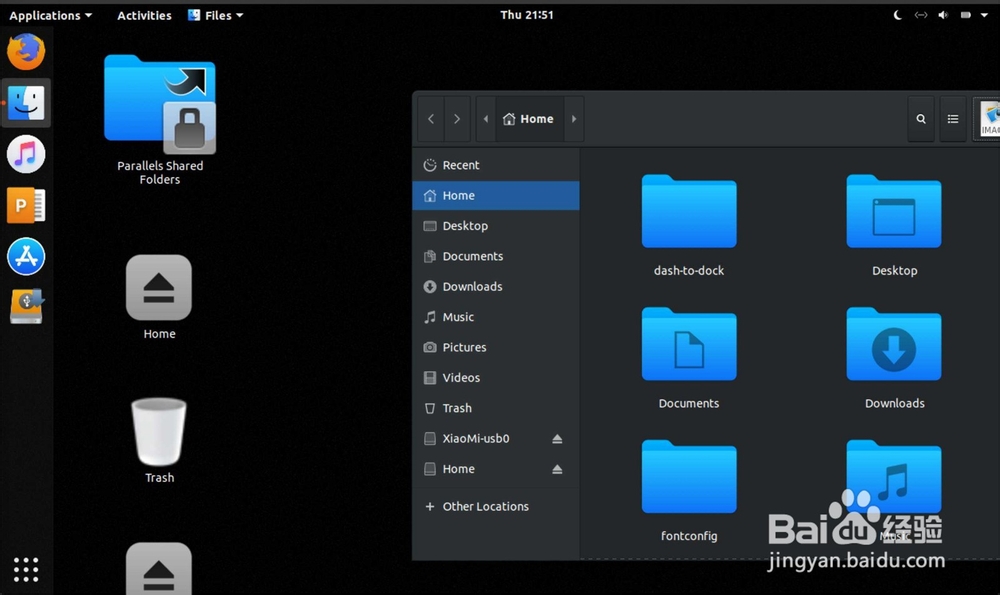
Task: Go forward in the Files window
Action: pos(457,119)
